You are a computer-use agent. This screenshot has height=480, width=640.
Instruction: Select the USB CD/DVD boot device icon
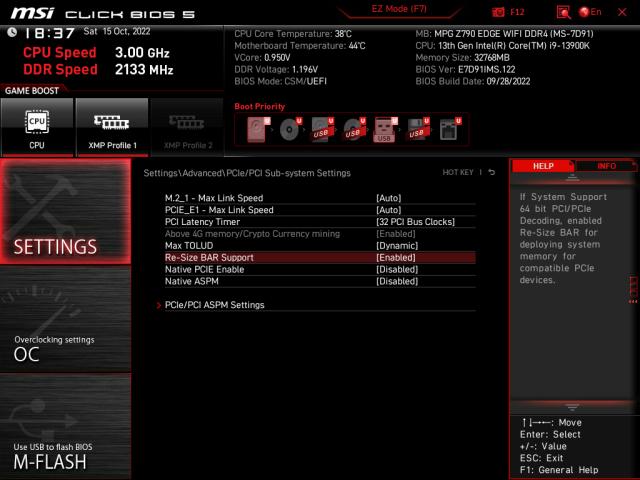354,129
